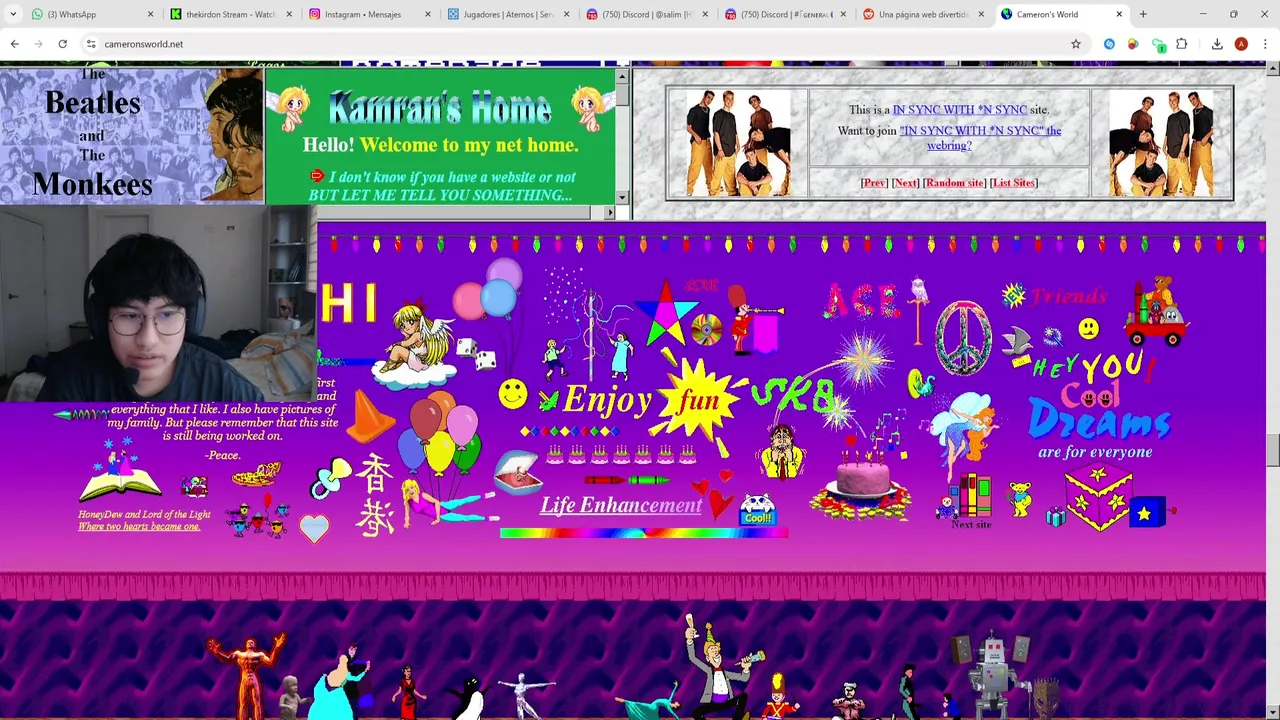Click the purple gift box with star

point(1098,497)
